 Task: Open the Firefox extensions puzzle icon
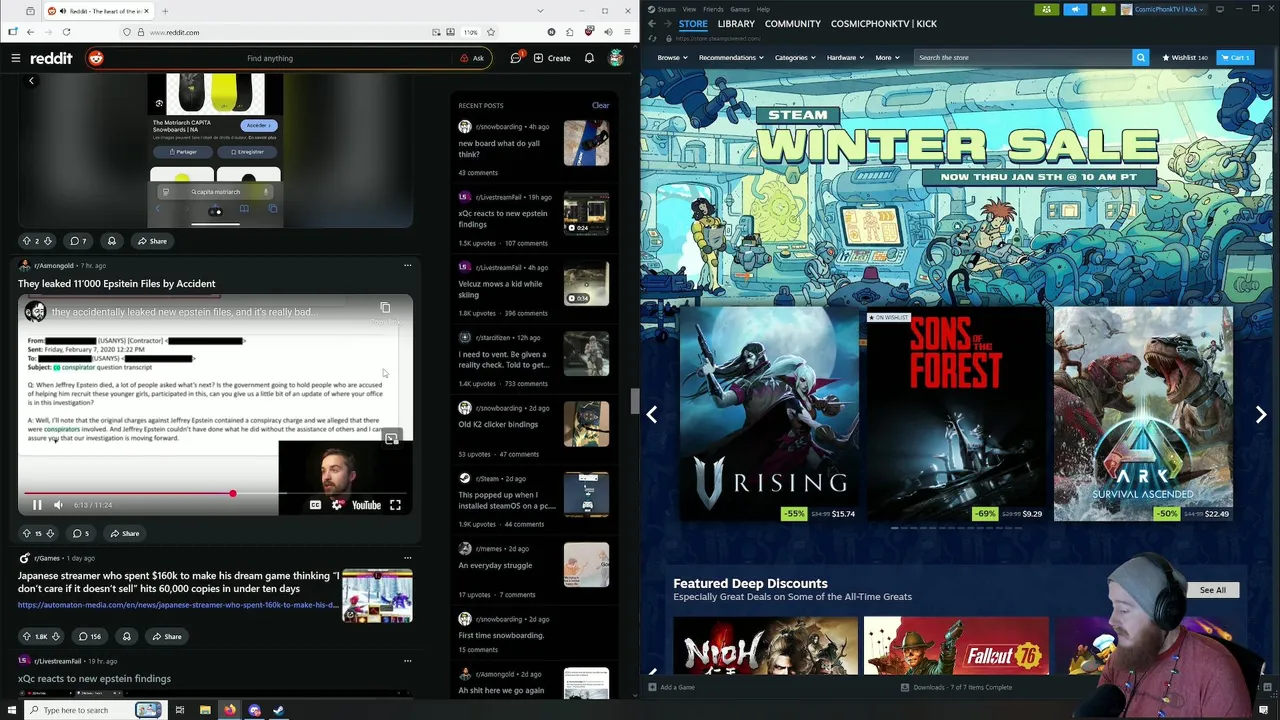click(569, 32)
